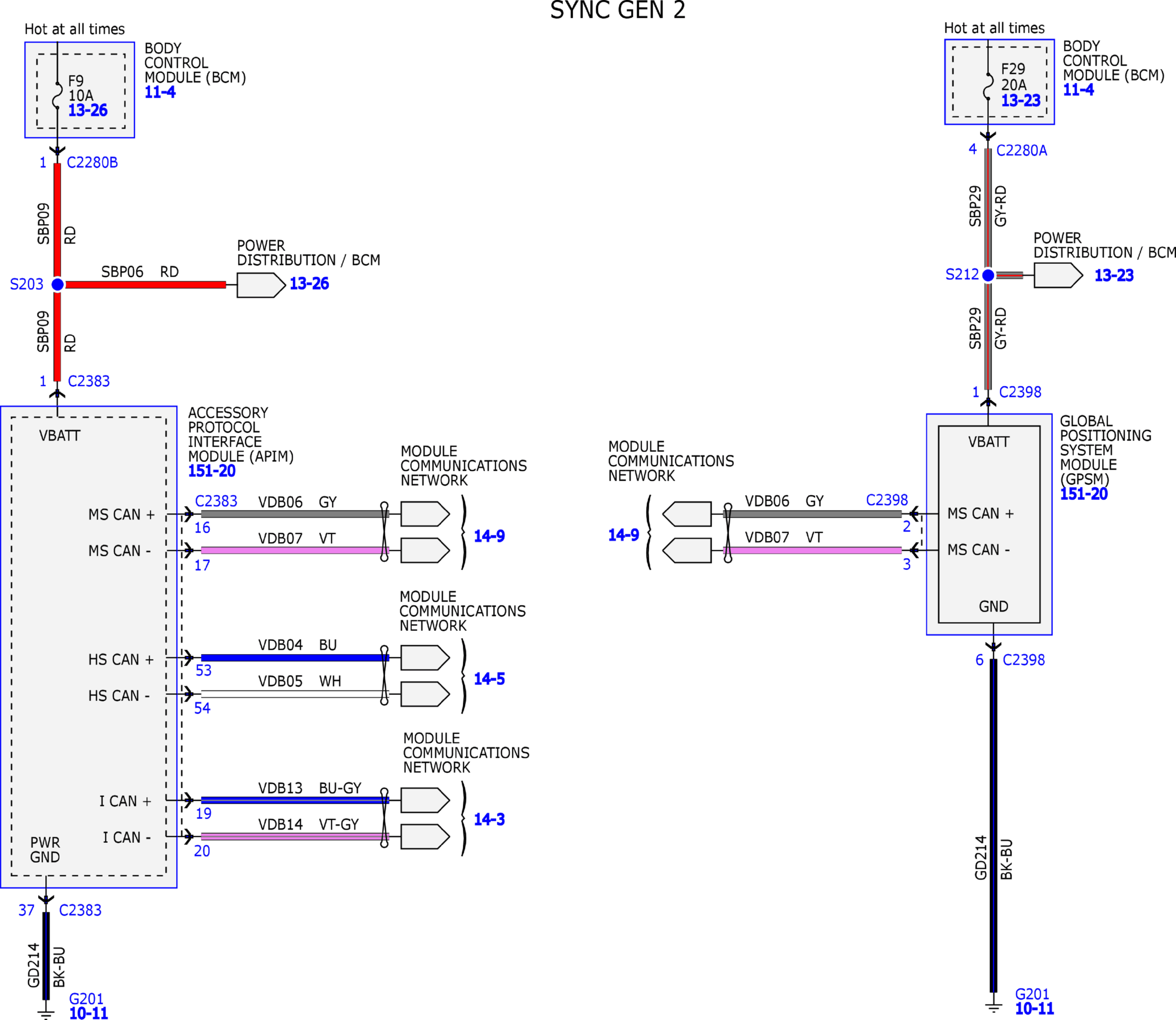The image size is (1176, 1020).
Task: Select the APIM VDB06 GY off-page arrow
Action: click(x=425, y=514)
